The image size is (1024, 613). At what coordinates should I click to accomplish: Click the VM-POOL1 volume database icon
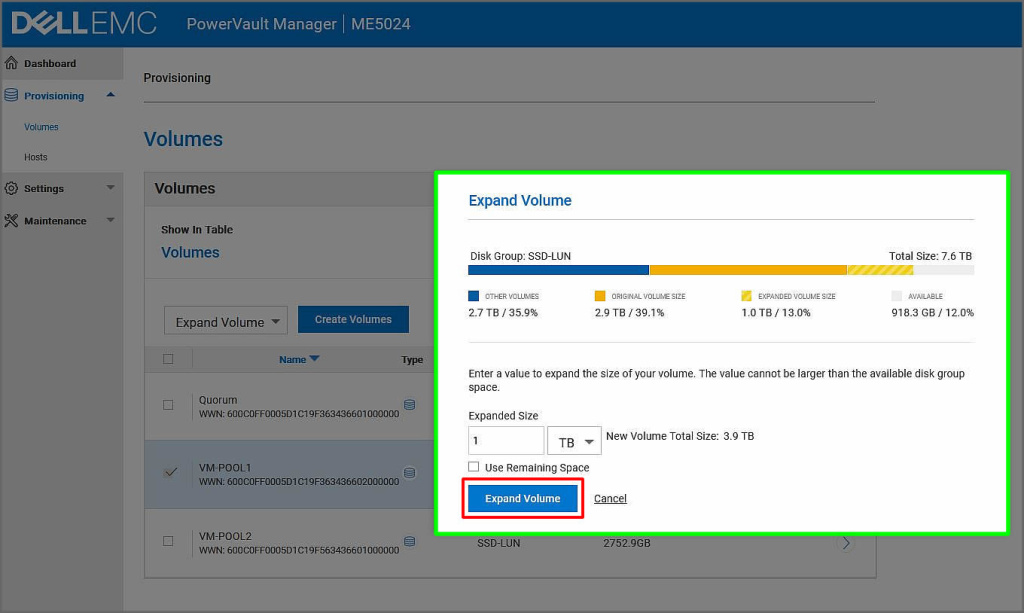pos(409,473)
